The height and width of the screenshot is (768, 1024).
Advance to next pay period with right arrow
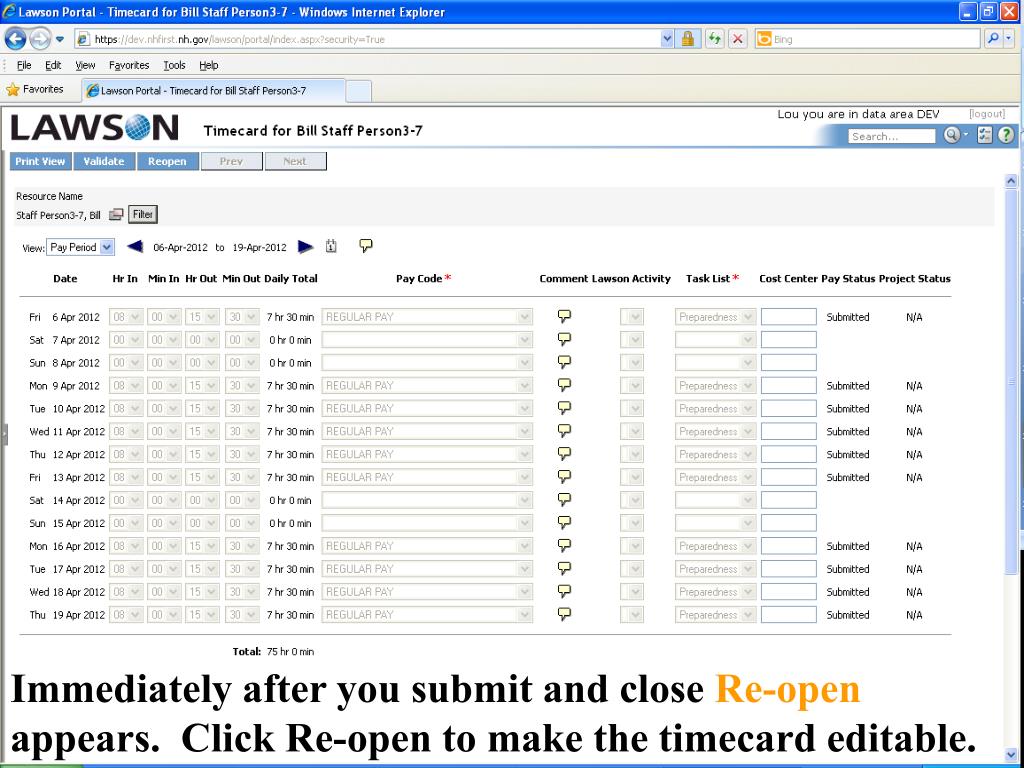pyautogui.click(x=306, y=246)
